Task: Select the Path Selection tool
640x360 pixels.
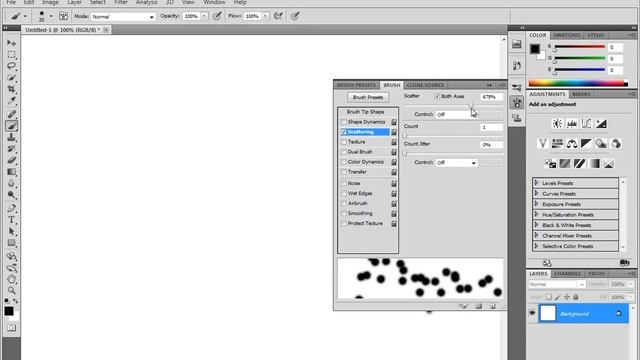Action: click(x=11, y=231)
